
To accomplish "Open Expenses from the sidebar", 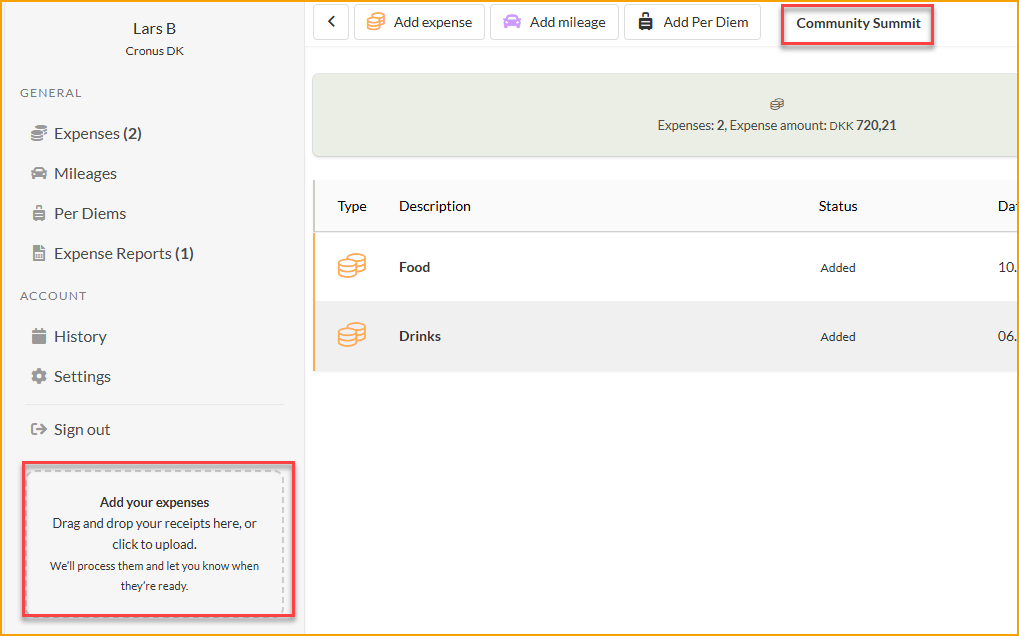I will tap(97, 133).
